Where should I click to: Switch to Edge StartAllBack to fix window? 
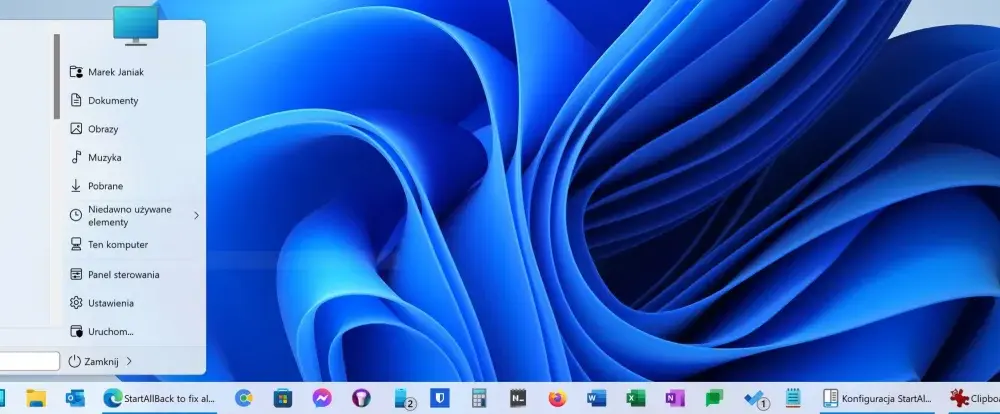(159, 398)
